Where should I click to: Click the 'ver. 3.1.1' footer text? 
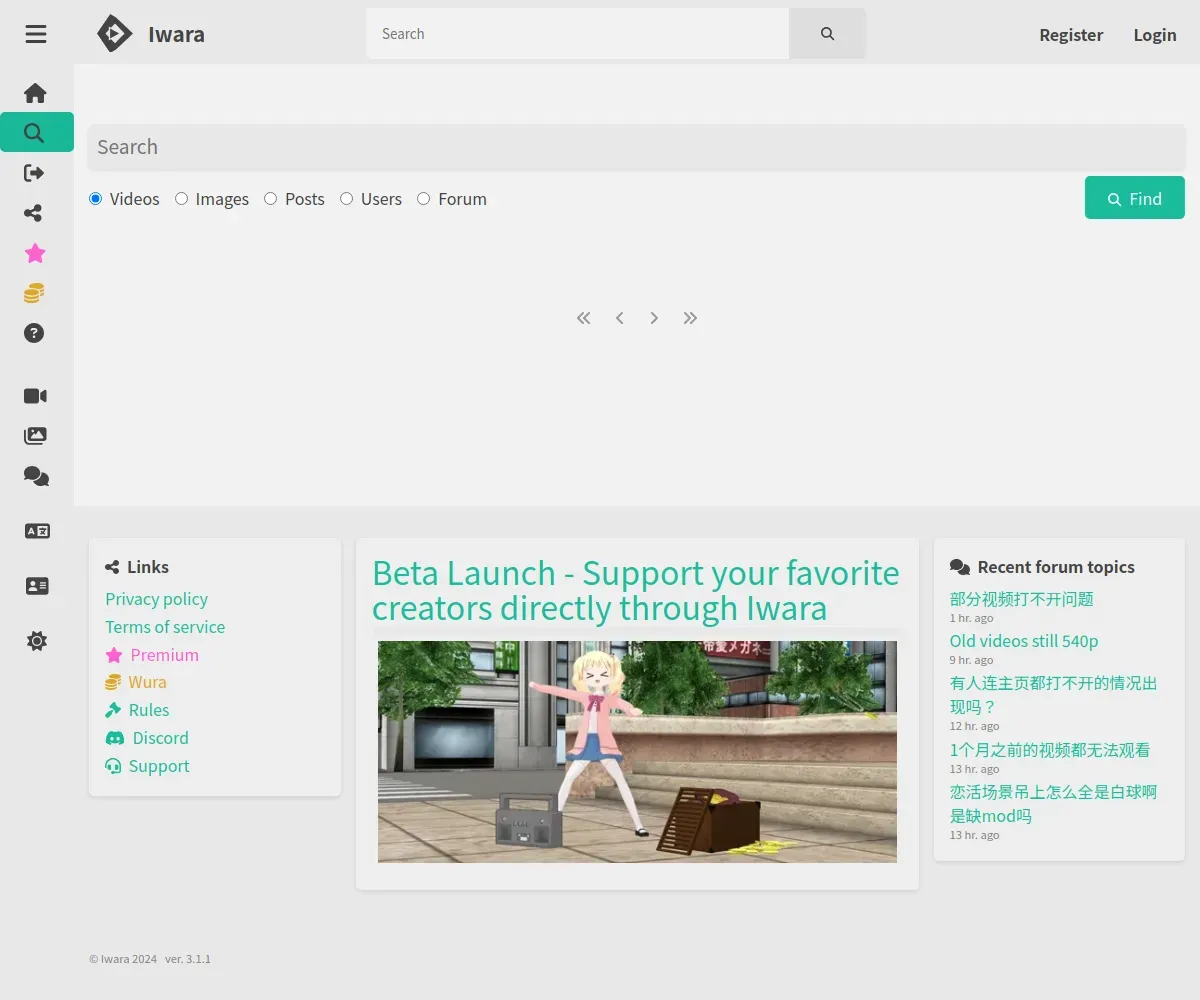pos(188,959)
